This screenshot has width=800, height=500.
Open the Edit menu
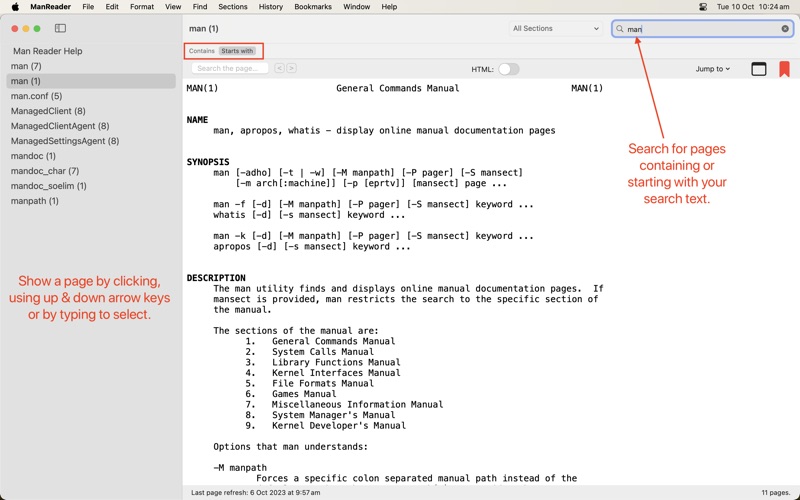point(112,7)
